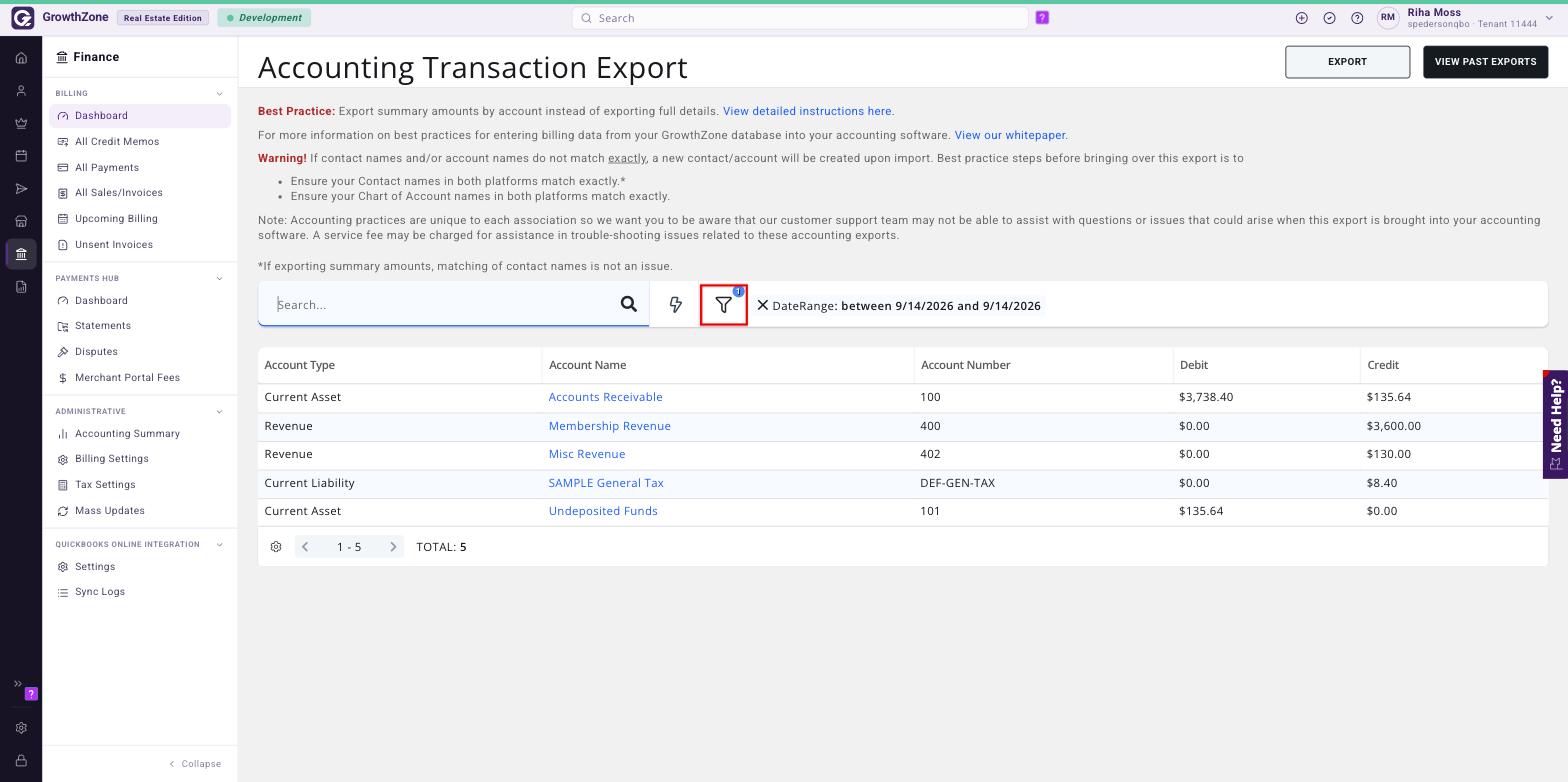Open the help question-mark circle icon
The image size is (1568, 782).
pos(1357,18)
